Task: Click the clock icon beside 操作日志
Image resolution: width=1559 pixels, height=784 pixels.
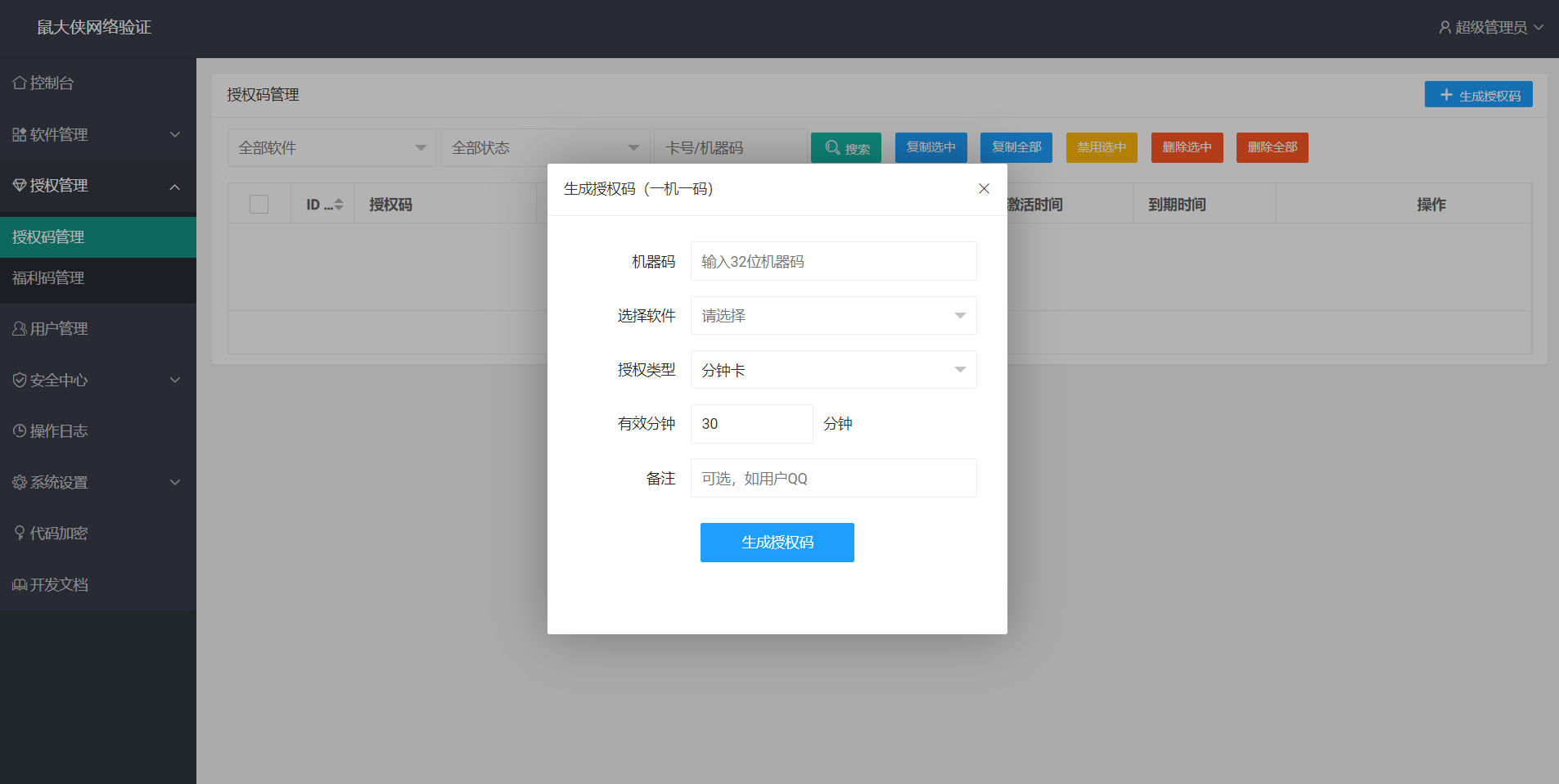Action: (x=20, y=431)
